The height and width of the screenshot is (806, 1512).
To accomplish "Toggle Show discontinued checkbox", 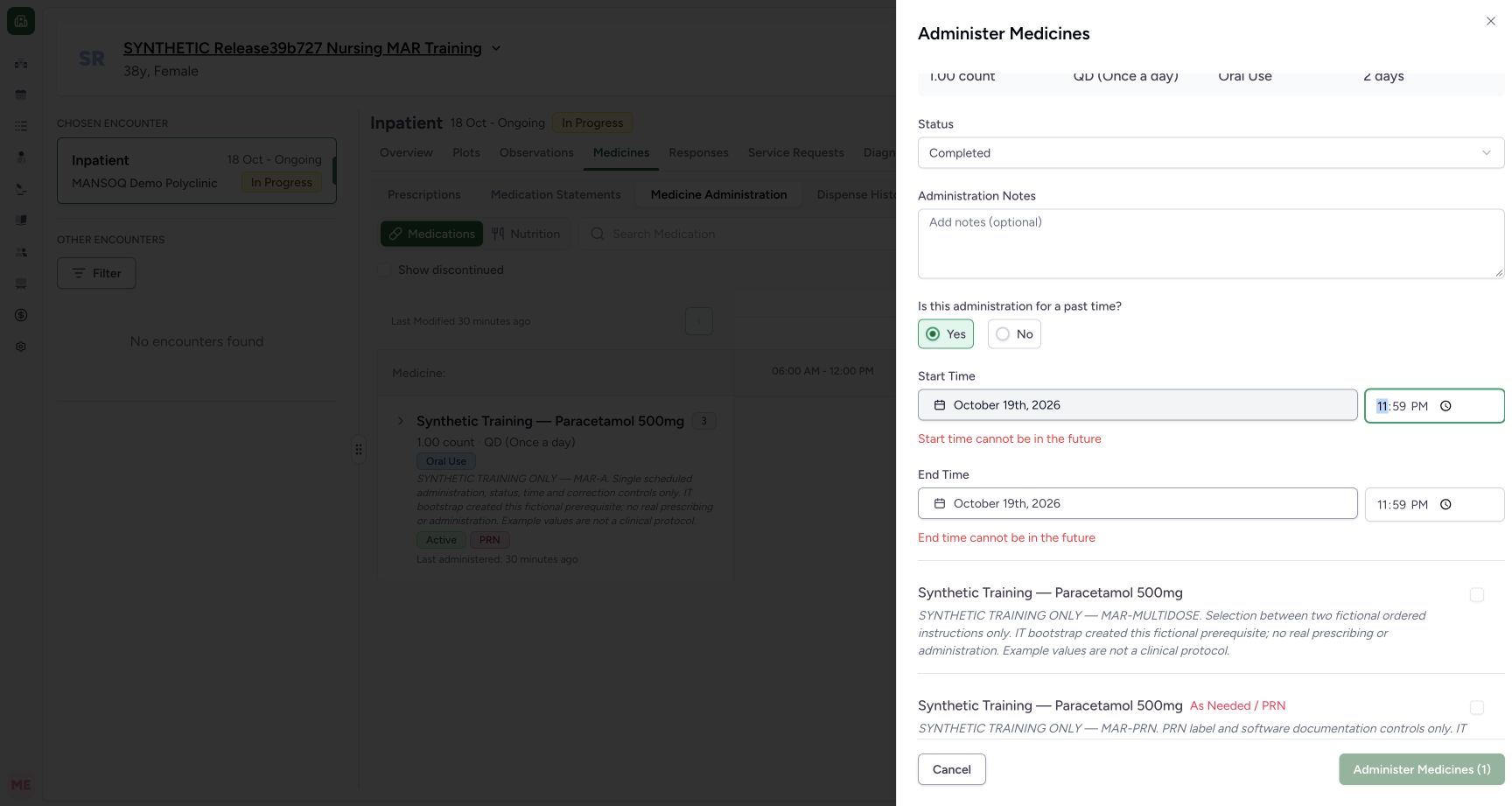I will (x=384, y=270).
